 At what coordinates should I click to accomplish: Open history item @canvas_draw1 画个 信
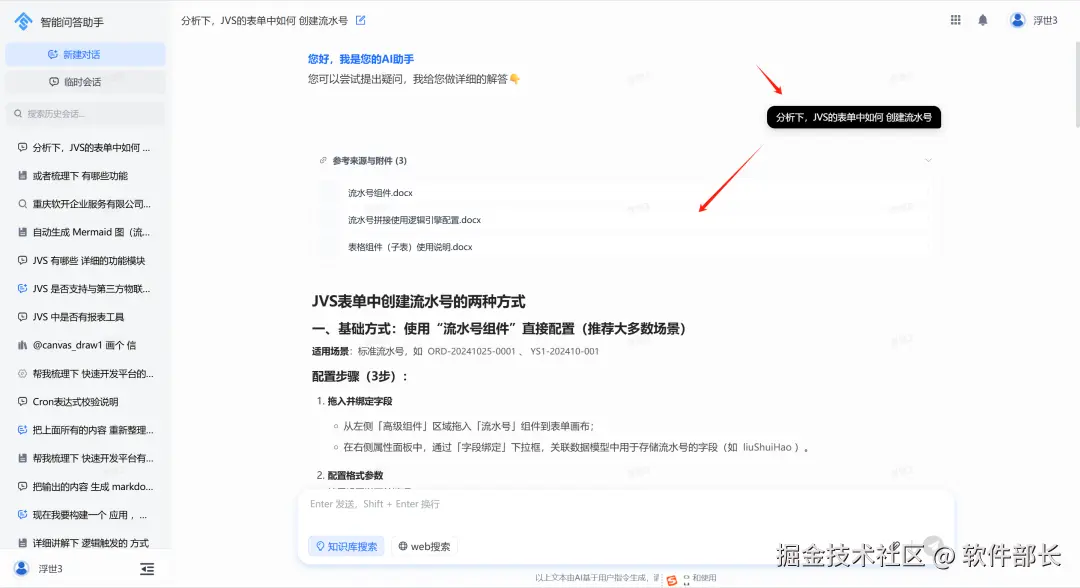84,345
